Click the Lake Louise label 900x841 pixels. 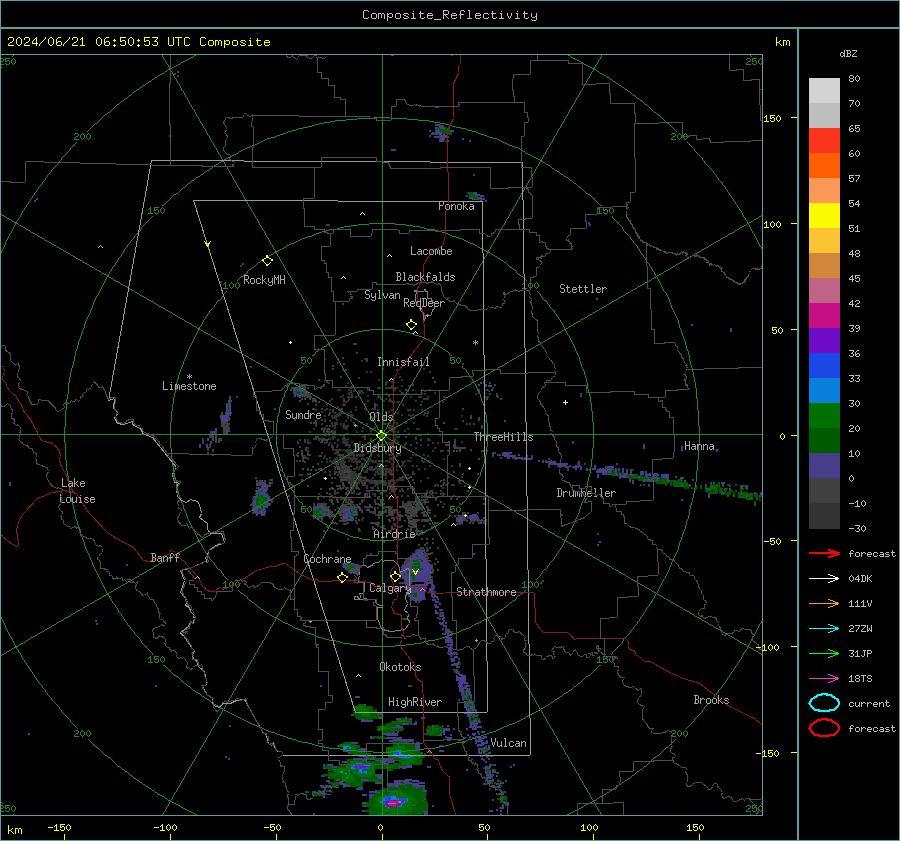[77, 491]
